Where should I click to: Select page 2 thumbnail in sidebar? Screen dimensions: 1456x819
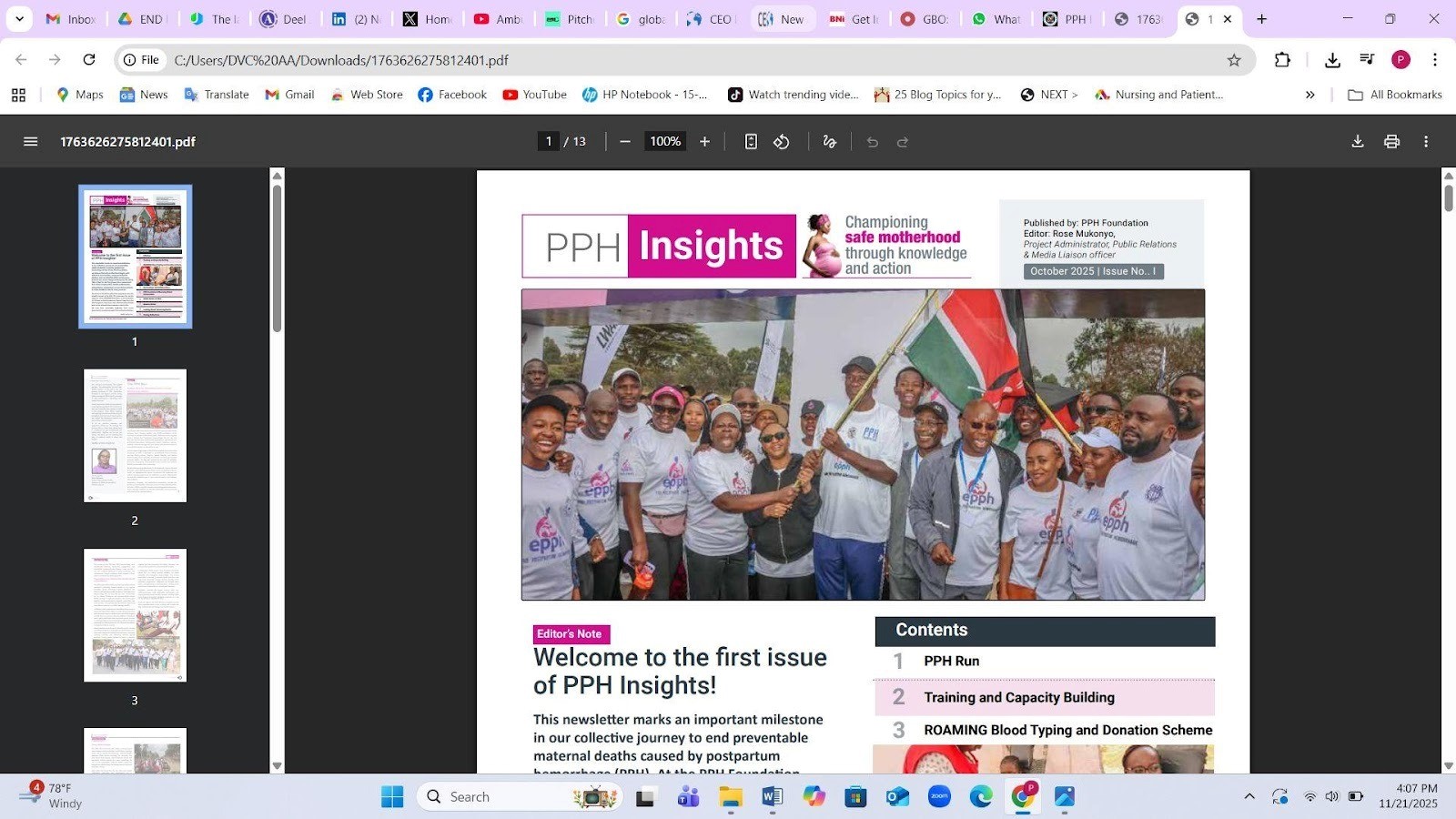coord(135,436)
